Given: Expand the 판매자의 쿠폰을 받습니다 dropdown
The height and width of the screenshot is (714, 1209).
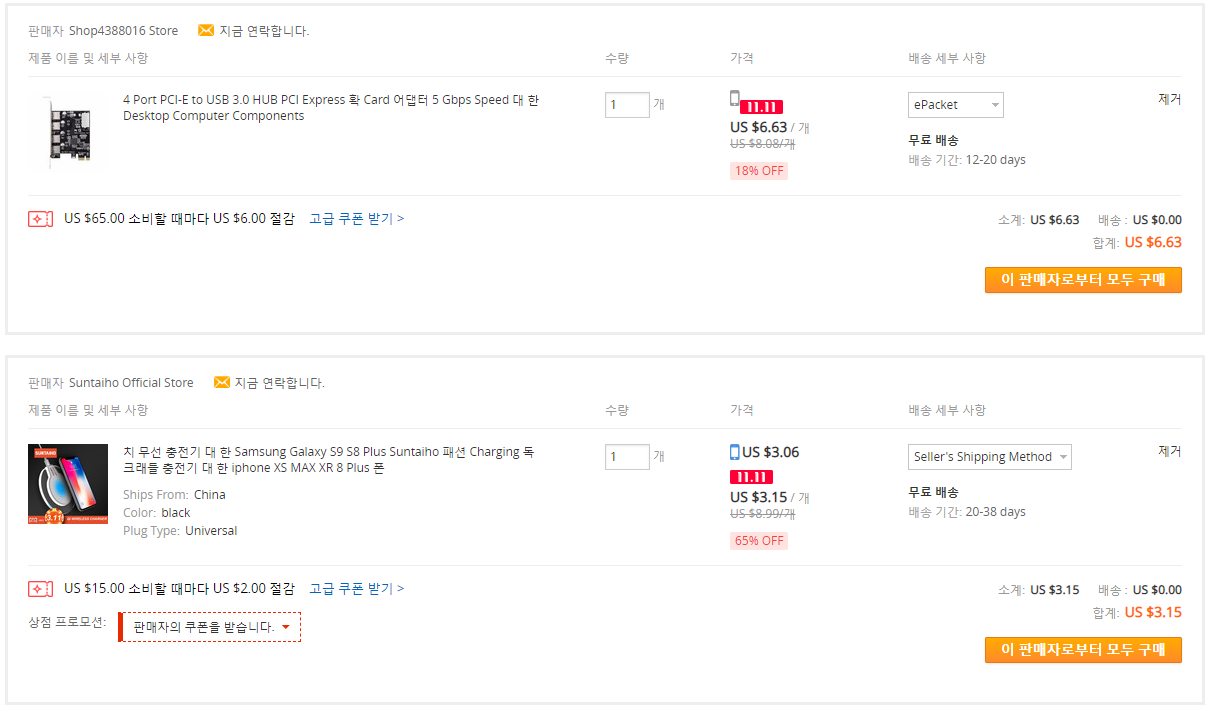Looking at the screenshot, I should click(x=210, y=627).
